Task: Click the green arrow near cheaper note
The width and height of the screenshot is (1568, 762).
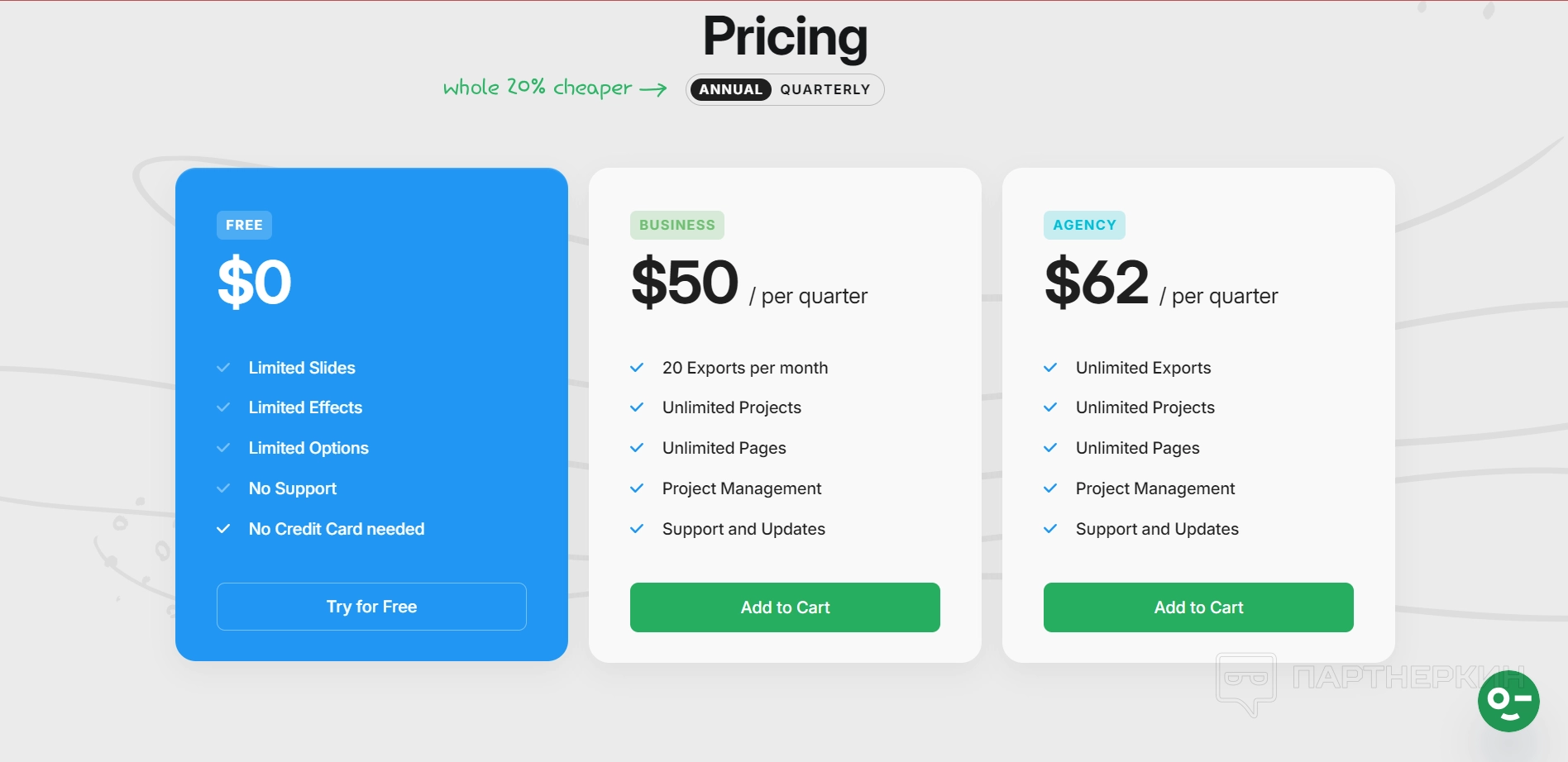Action: pos(653,89)
